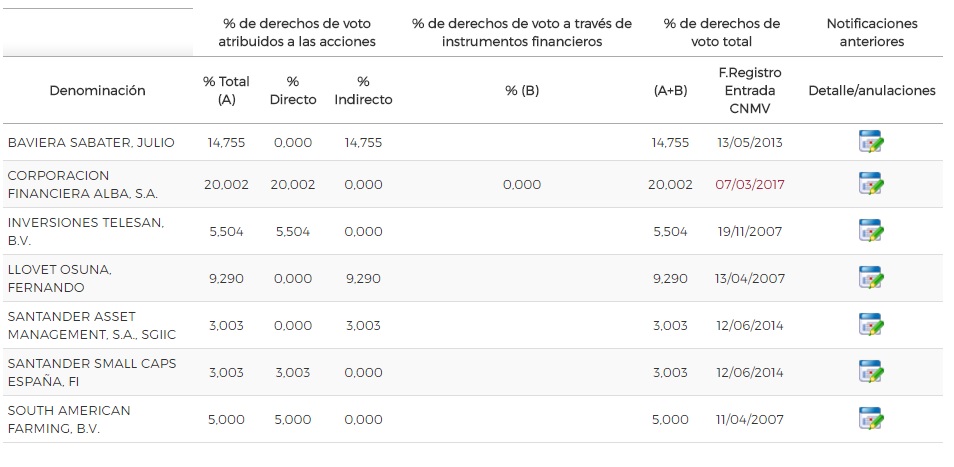Click the Notificaciones anteriores header
Image resolution: width=954 pixels, height=467 pixels.
pyautogui.click(x=871, y=32)
